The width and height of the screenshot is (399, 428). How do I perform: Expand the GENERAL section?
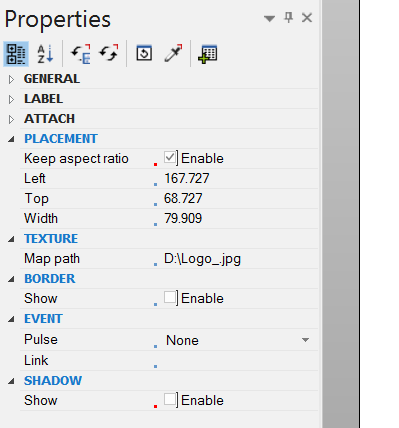point(11,79)
